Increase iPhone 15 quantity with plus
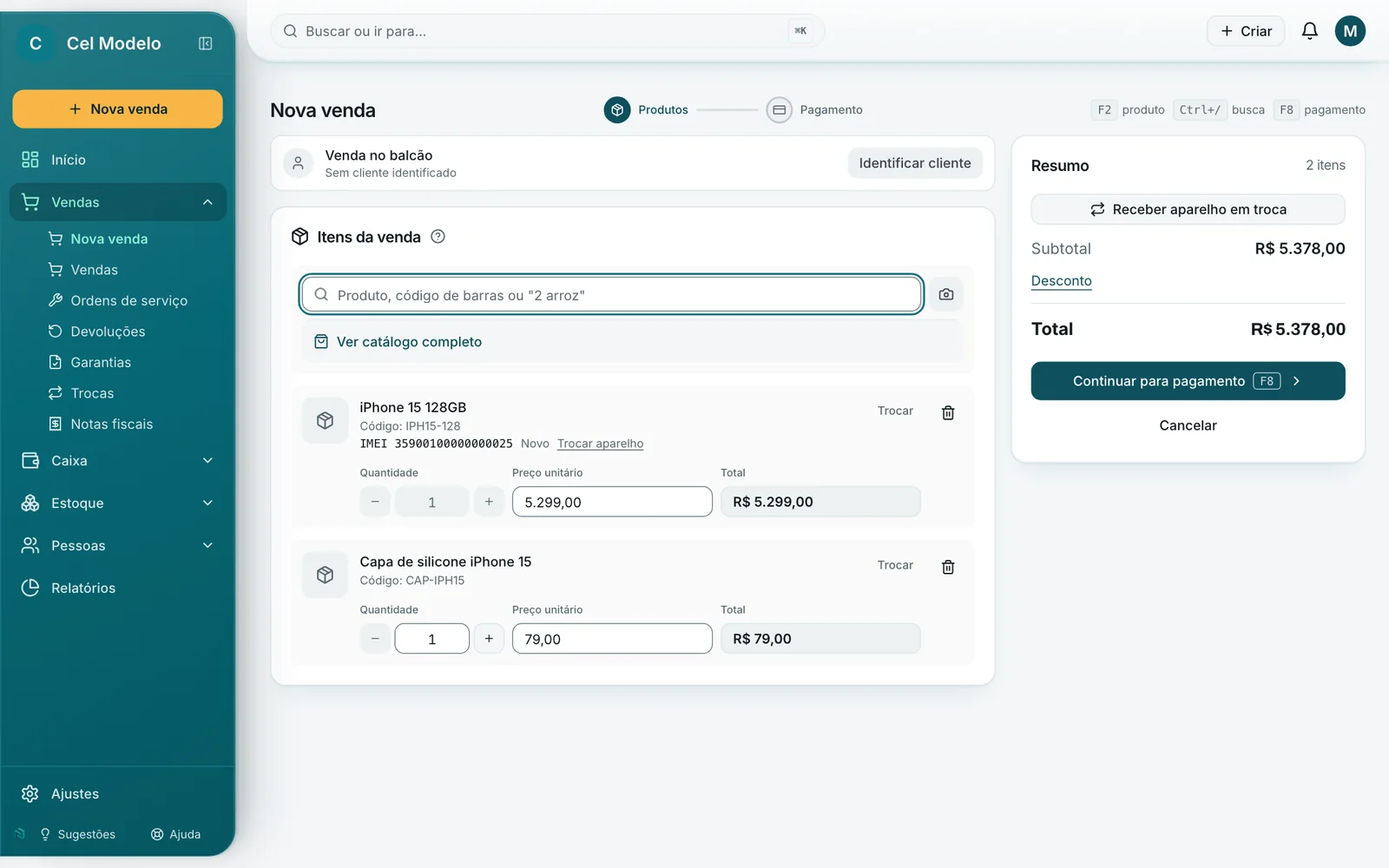The width and height of the screenshot is (1389, 868). coord(489,502)
